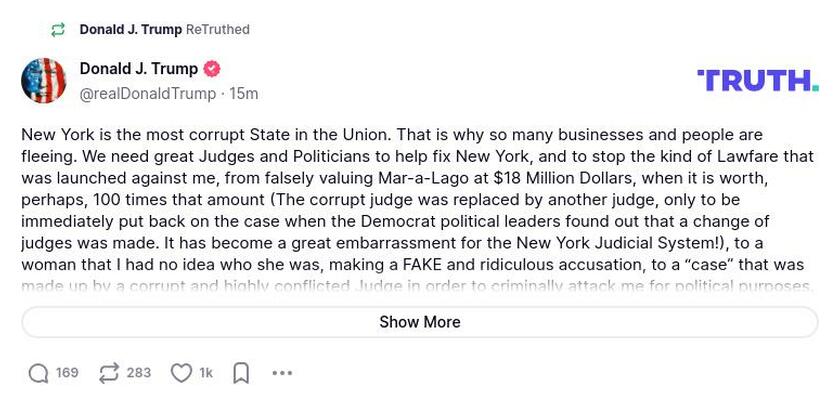Click the bold Donald J. Trump display name
Screen dimensions: 840x406
coord(138,69)
